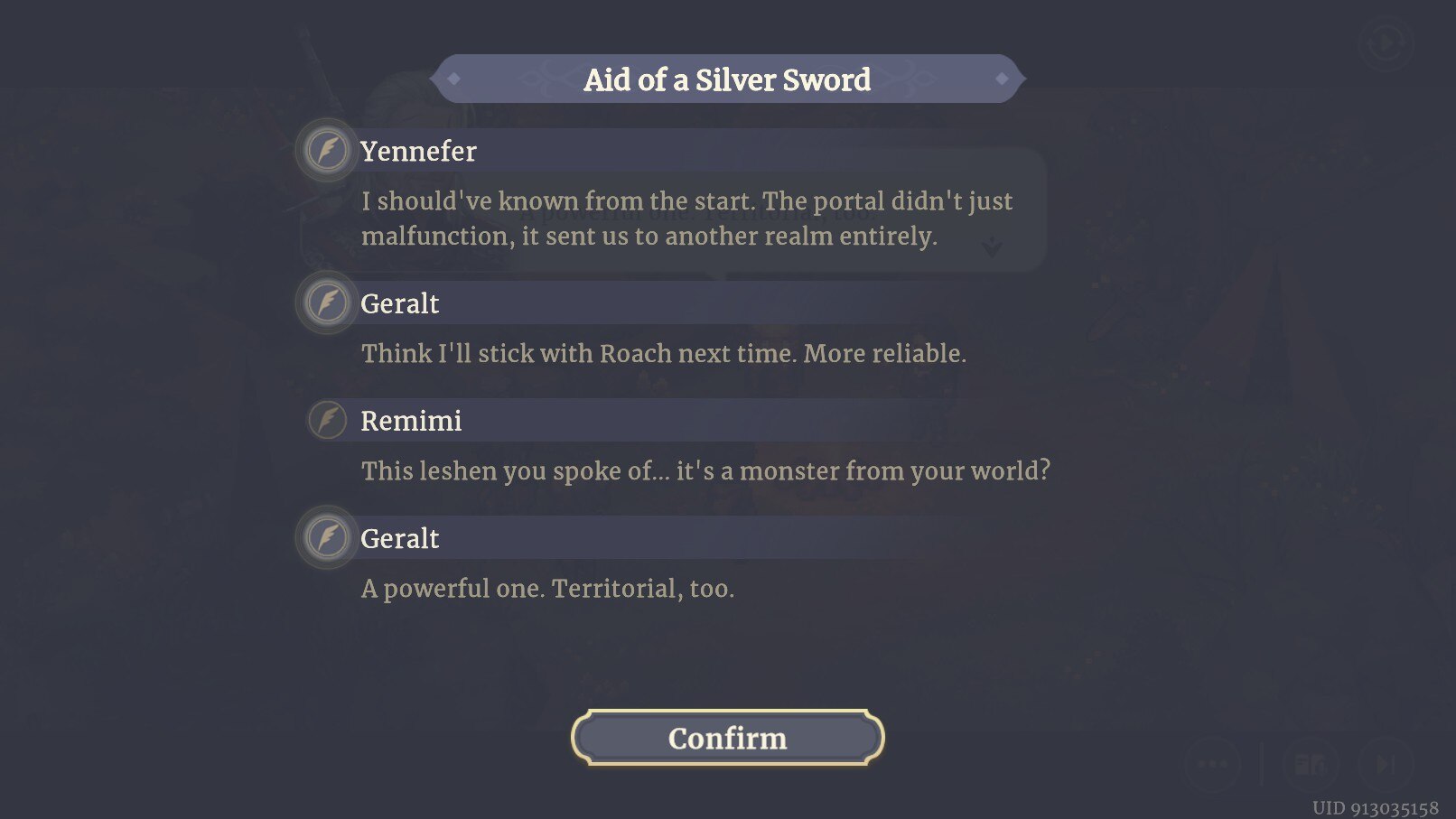Click feather icon next to Geralt's Territorial line

(327, 537)
